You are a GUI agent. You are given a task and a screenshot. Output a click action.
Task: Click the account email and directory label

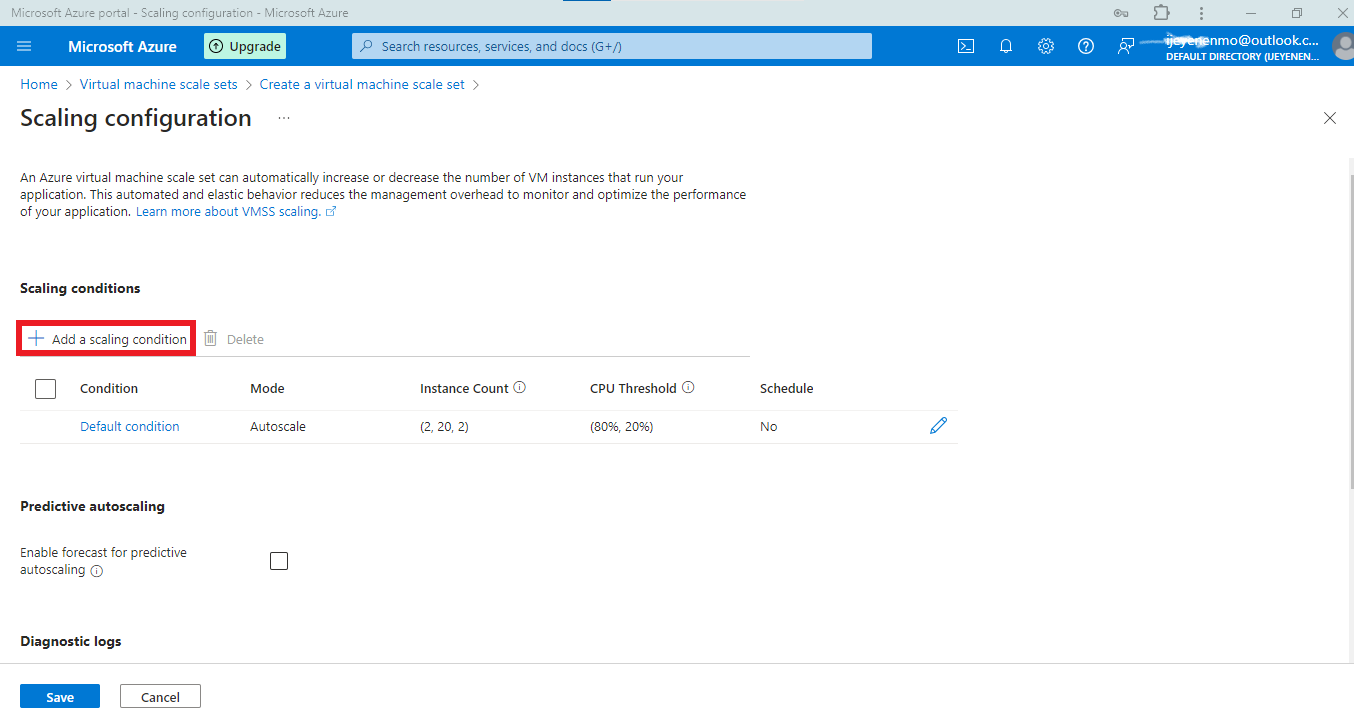click(1242, 47)
